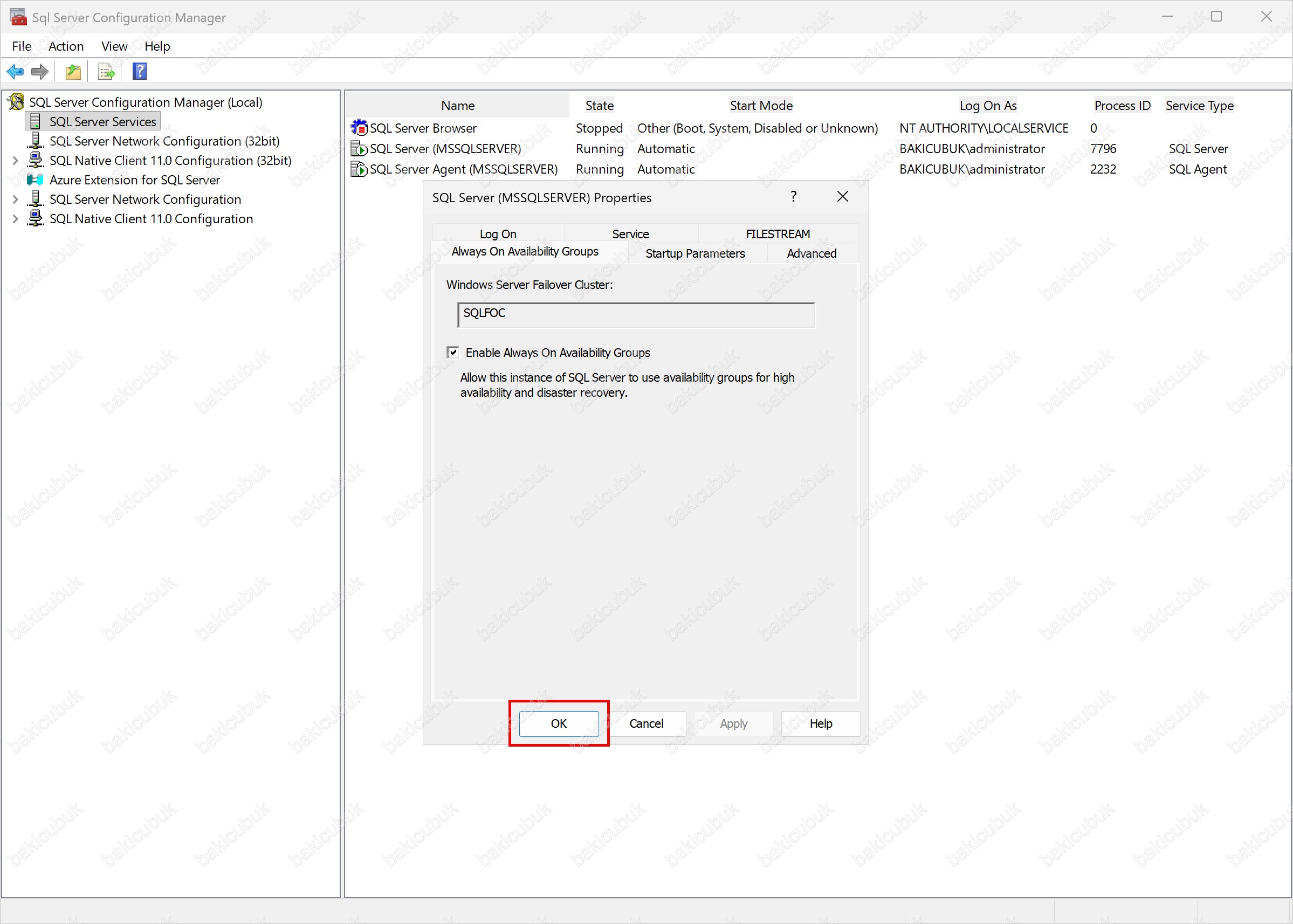Image resolution: width=1293 pixels, height=924 pixels.
Task: Click the blue Back arrow toolbar icon
Action: 15,72
